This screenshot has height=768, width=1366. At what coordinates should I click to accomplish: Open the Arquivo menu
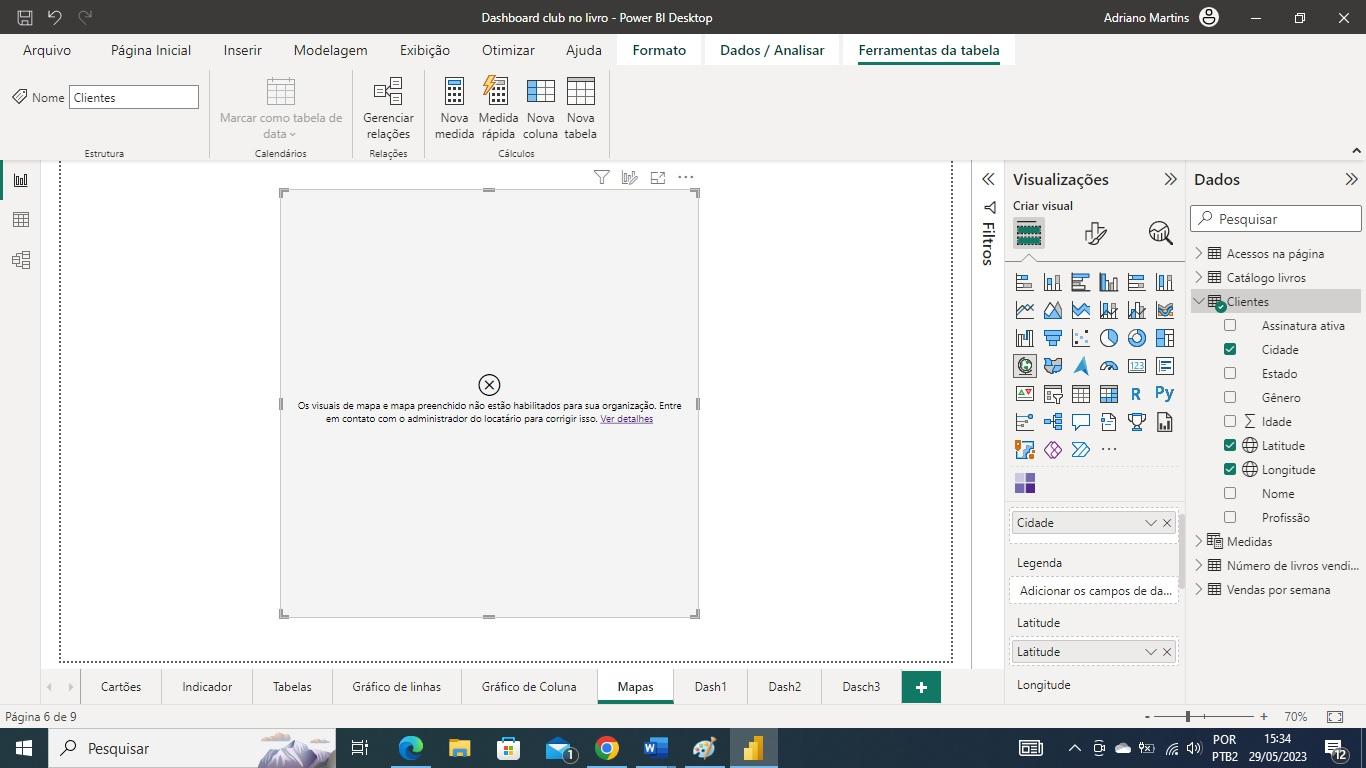coord(47,50)
